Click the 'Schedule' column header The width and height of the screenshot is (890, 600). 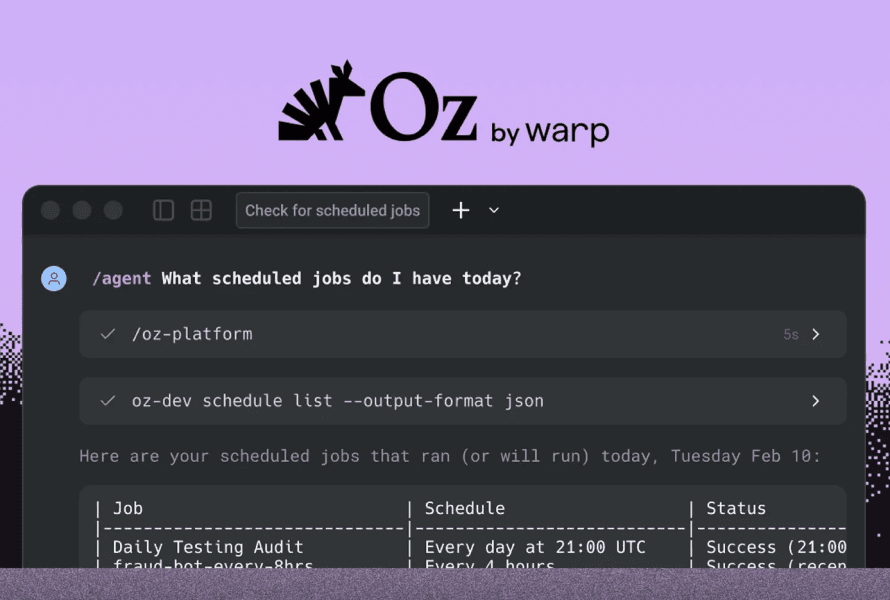465,509
